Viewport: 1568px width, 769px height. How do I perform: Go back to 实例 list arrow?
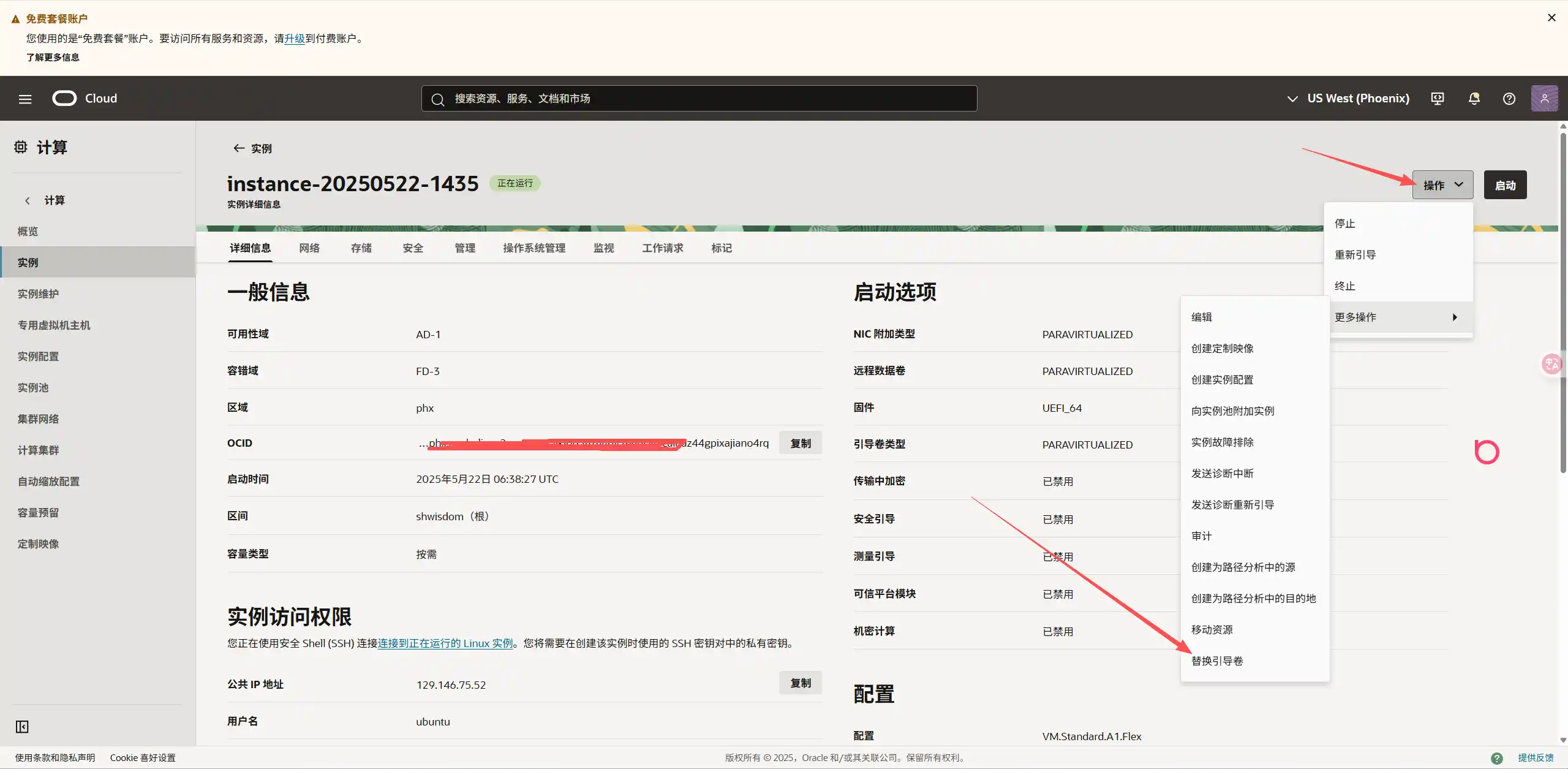(239, 148)
